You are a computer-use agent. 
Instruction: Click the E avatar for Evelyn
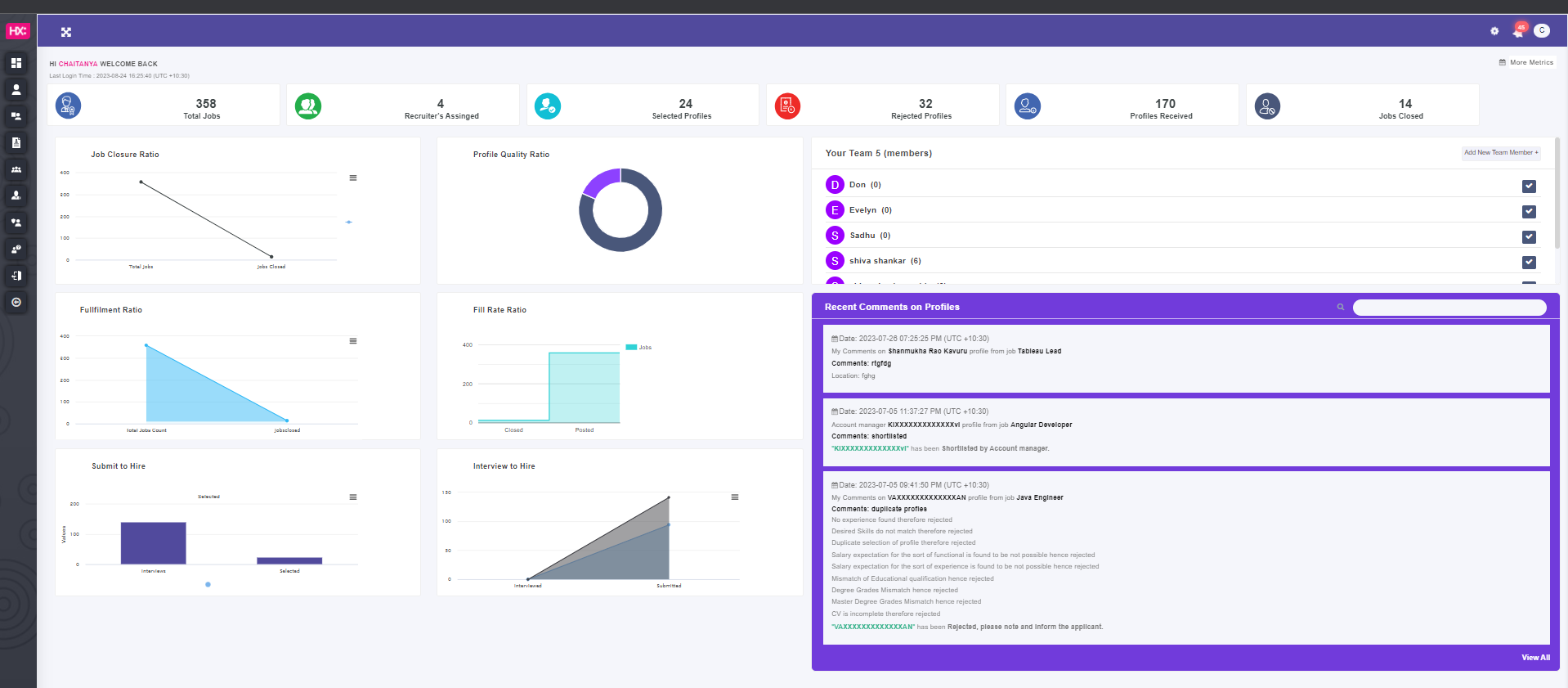click(835, 210)
